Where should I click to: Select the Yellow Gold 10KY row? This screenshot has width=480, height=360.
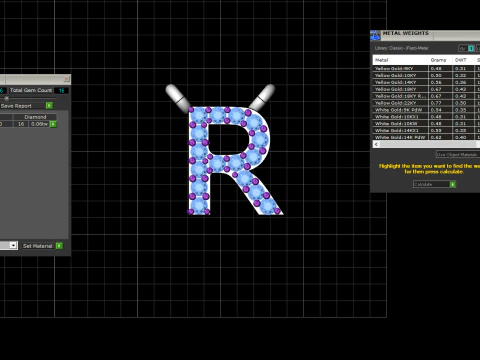click(x=426, y=75)
